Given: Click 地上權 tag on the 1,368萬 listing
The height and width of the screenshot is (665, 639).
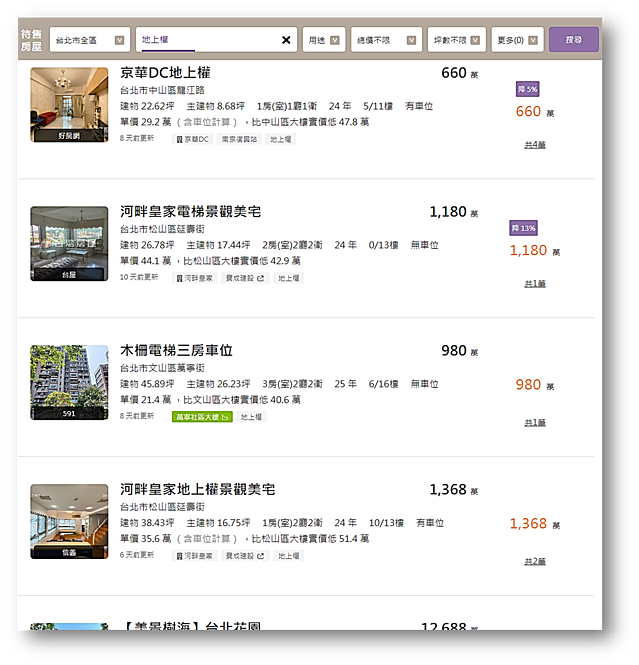Looking at the screenshot, I should 289,556.
